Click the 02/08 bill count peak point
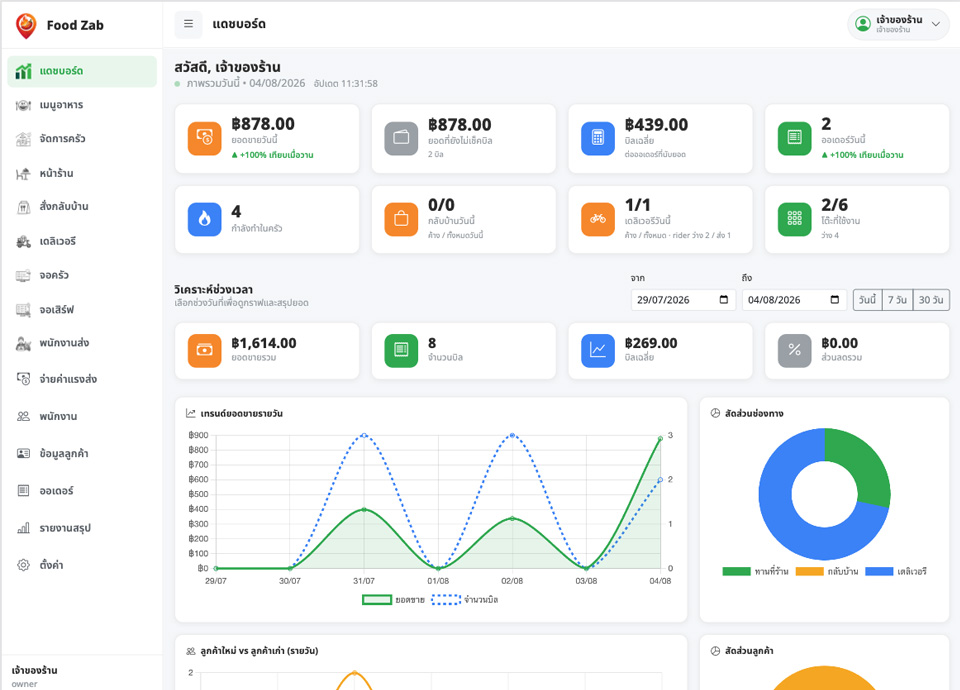The height and width of the screenshot is (690, 960). coord(512,435)
